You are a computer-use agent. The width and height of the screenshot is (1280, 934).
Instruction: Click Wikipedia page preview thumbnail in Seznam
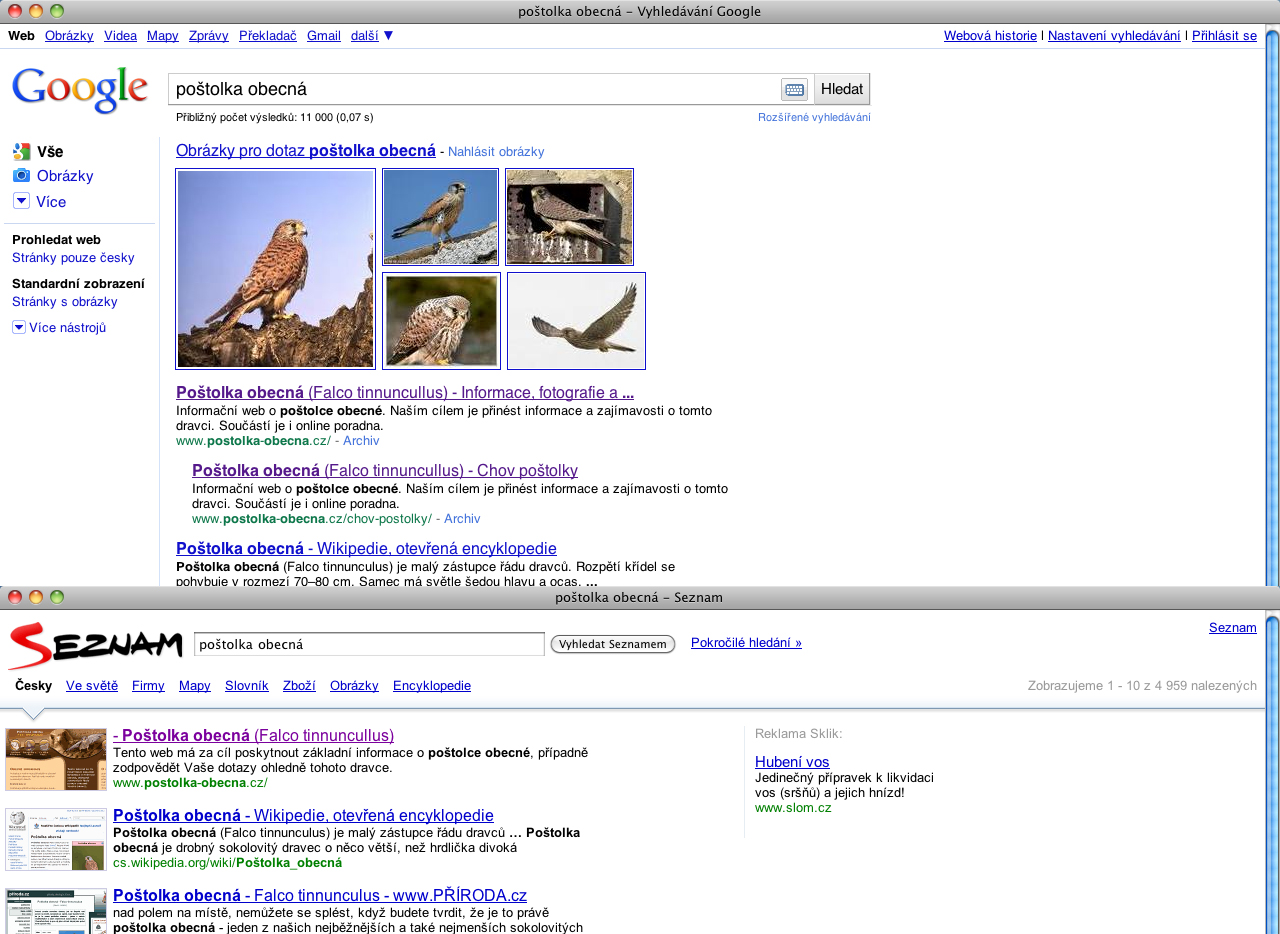coord(56,839)
